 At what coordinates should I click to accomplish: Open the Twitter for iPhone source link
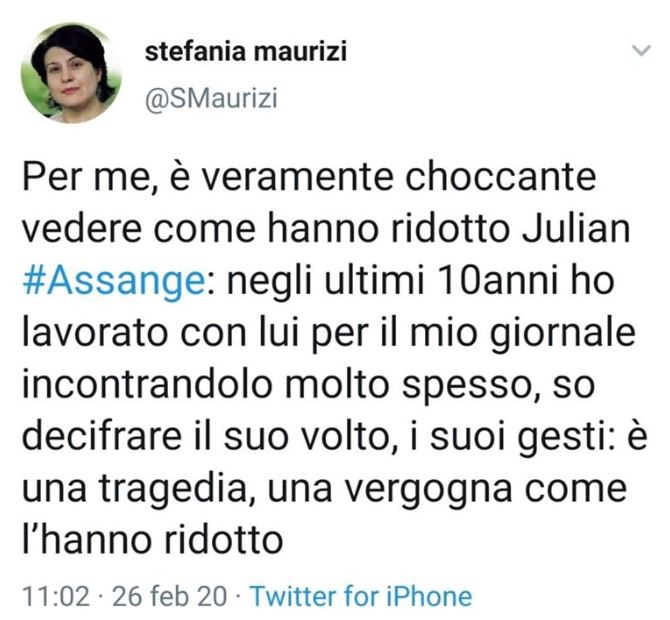361,596
